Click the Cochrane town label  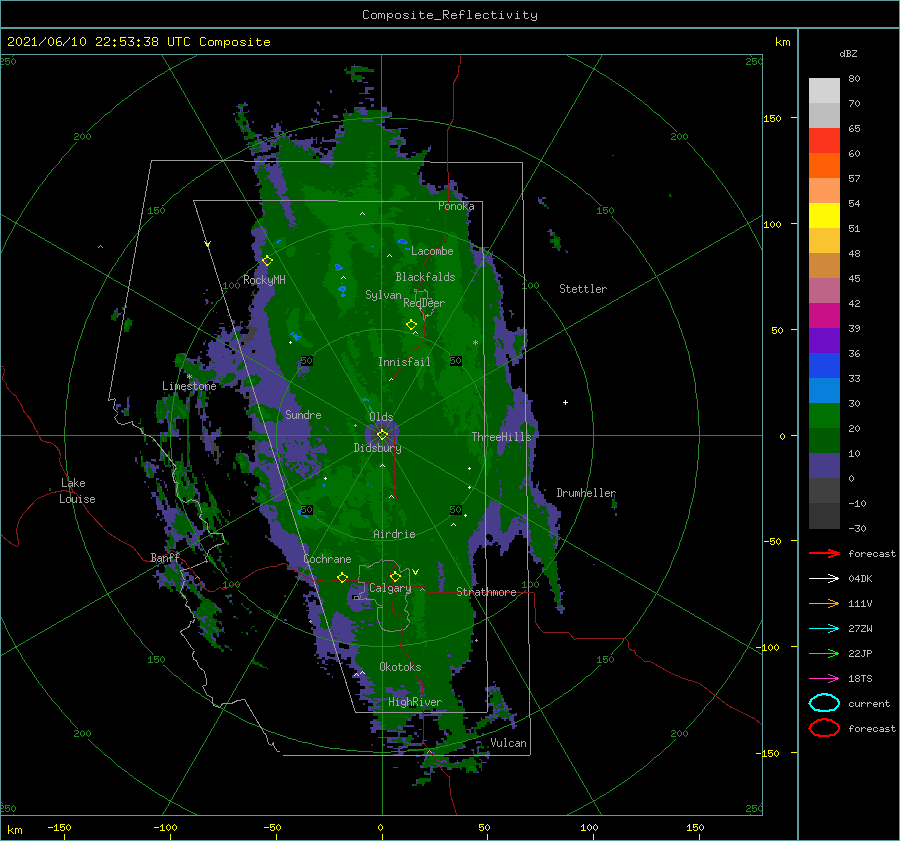coord(327,559)
